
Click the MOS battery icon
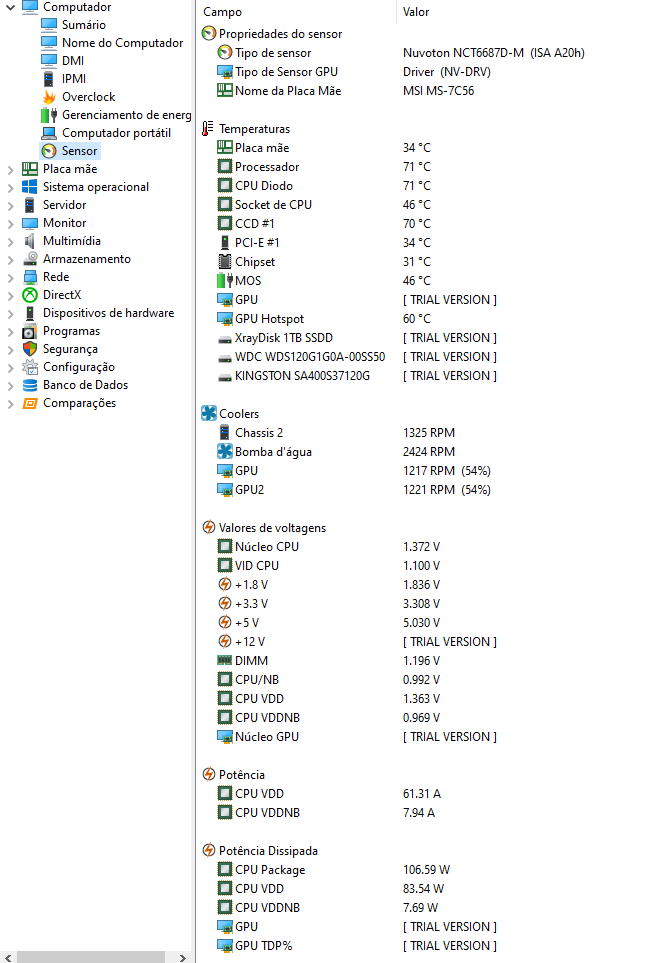click(225, 281)
